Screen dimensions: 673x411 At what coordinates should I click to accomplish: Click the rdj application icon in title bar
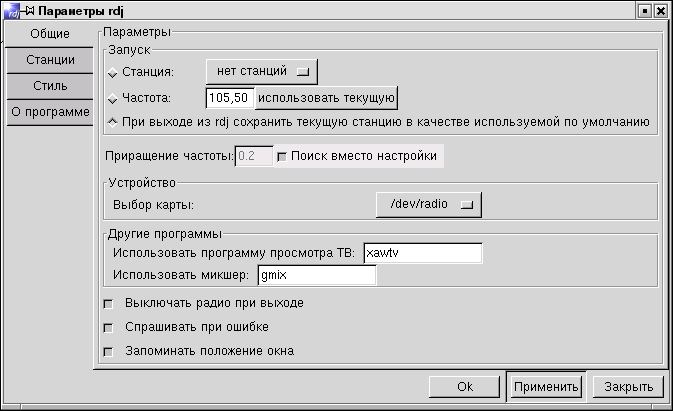coord(10,10)
